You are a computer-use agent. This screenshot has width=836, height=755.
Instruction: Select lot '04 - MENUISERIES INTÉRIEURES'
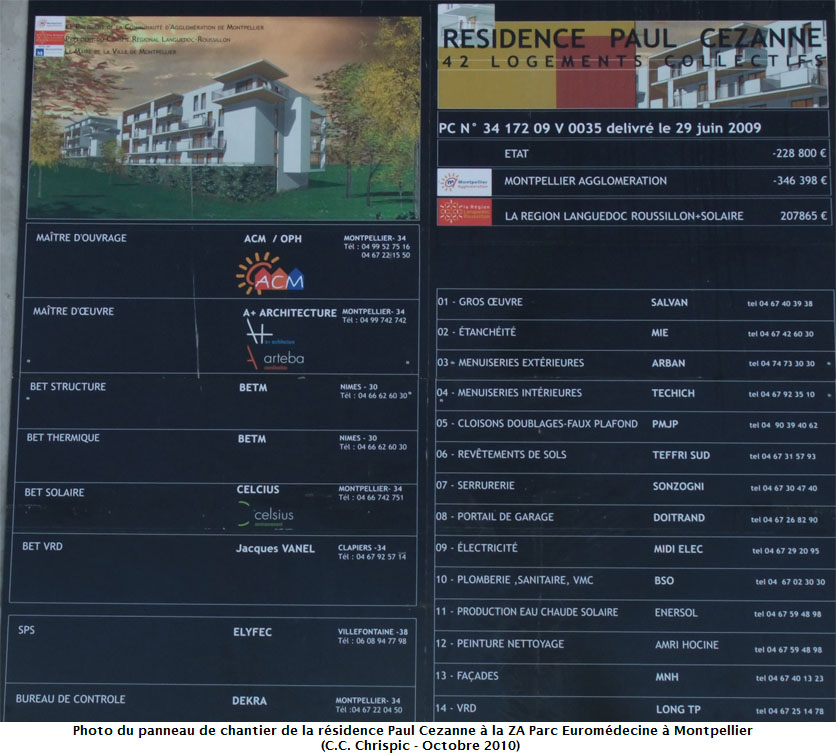point(509,393)
